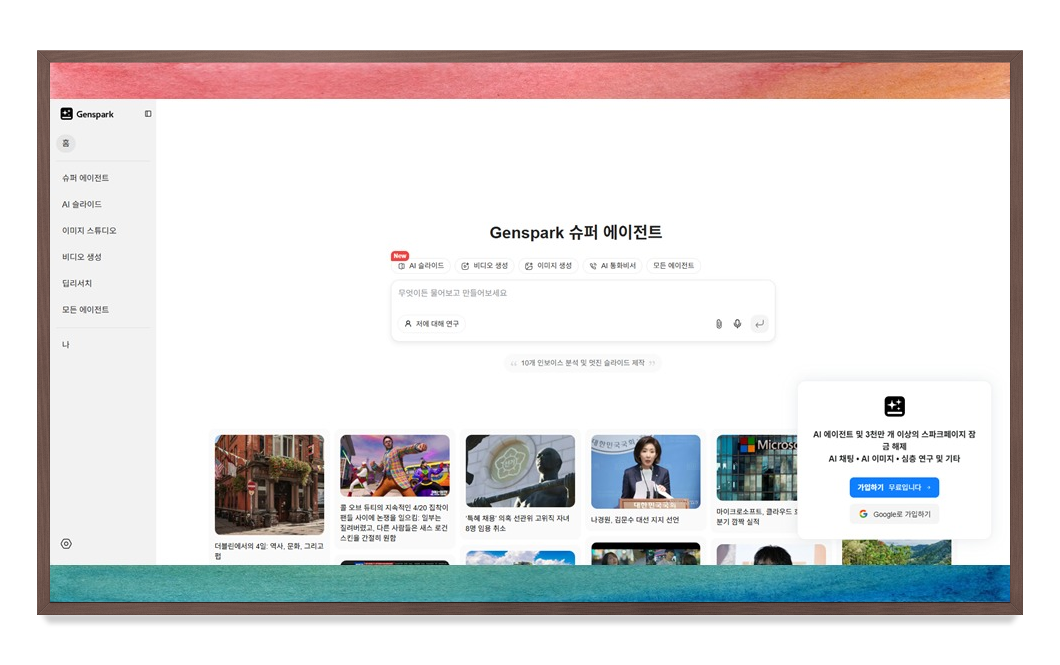1060x665 pixels.
Task: Open the statue and emblem news thumbnail
Action: 521,471
